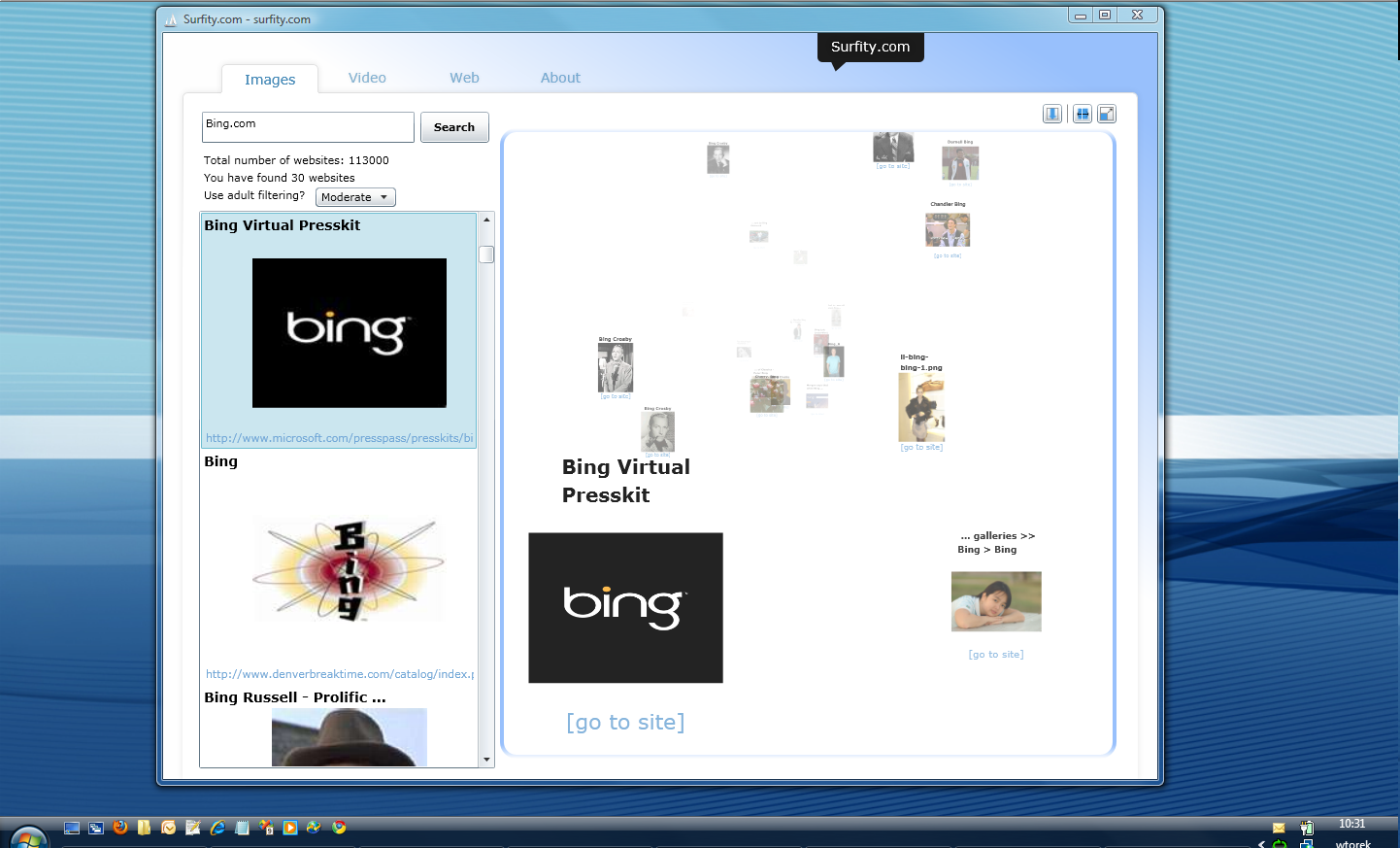Click the Surfity sailboat title bar icon
1400x848 pixels.
coord(171,19)
